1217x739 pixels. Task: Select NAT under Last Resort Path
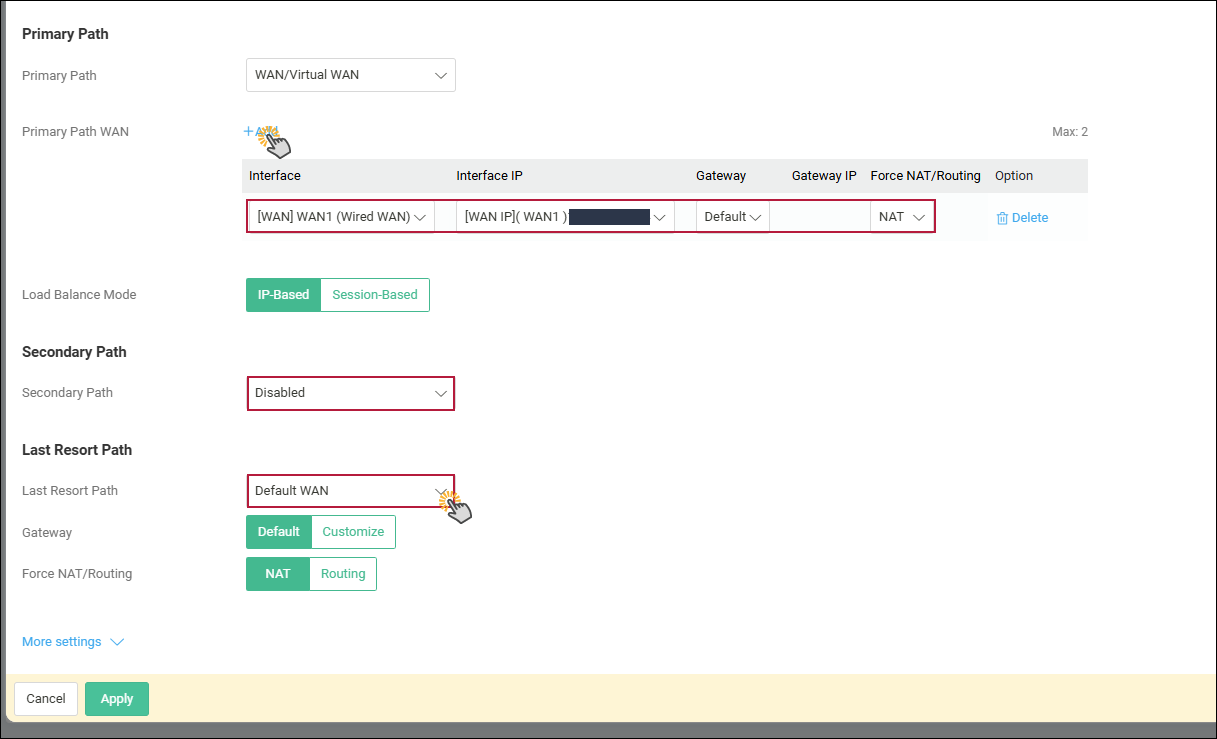[278, 574]
